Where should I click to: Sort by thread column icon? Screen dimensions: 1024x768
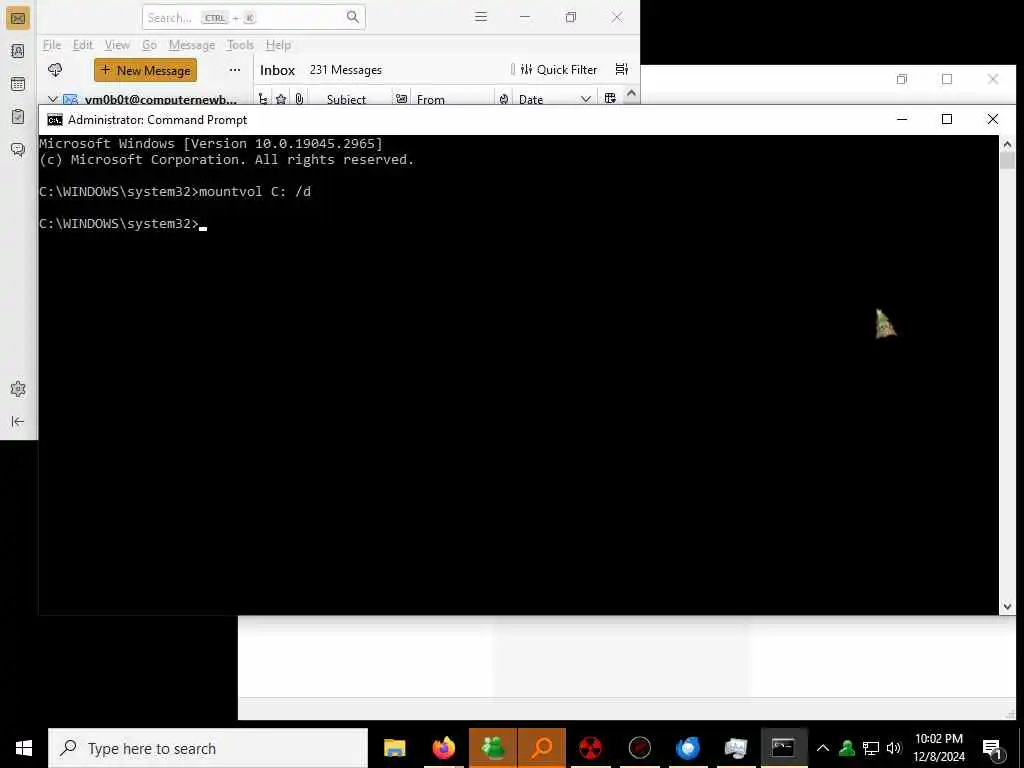pyautogui.click(x=263, y=99)
